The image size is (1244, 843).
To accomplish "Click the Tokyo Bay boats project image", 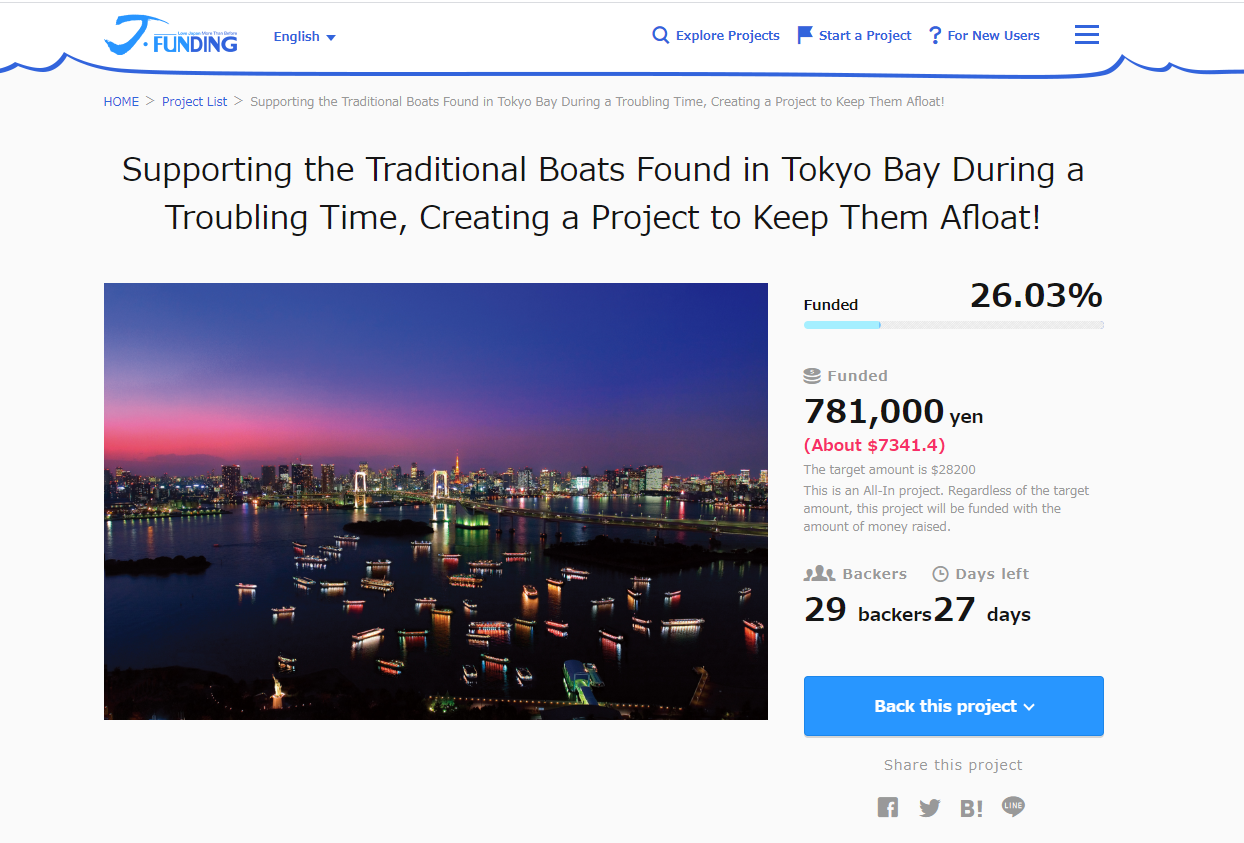I will pos(436,501).
